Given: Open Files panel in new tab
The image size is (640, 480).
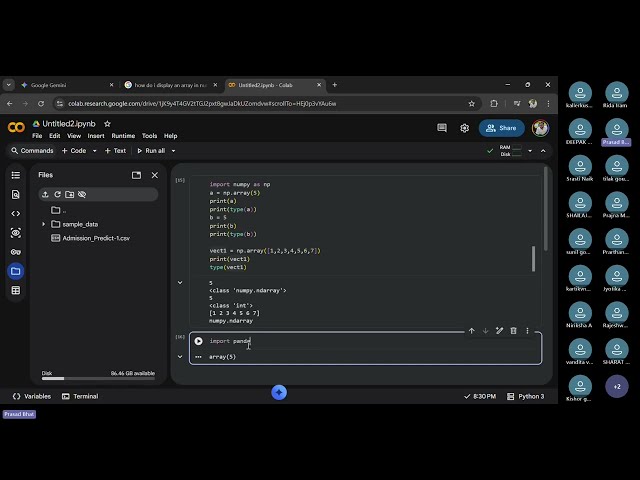Looking at the screenshot, I should click(136, 175).
